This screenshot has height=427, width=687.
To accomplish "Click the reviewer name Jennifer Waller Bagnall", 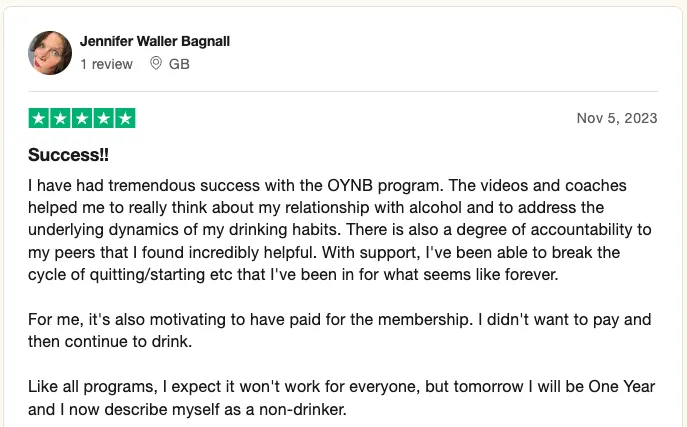I will [x=155, y=41].
